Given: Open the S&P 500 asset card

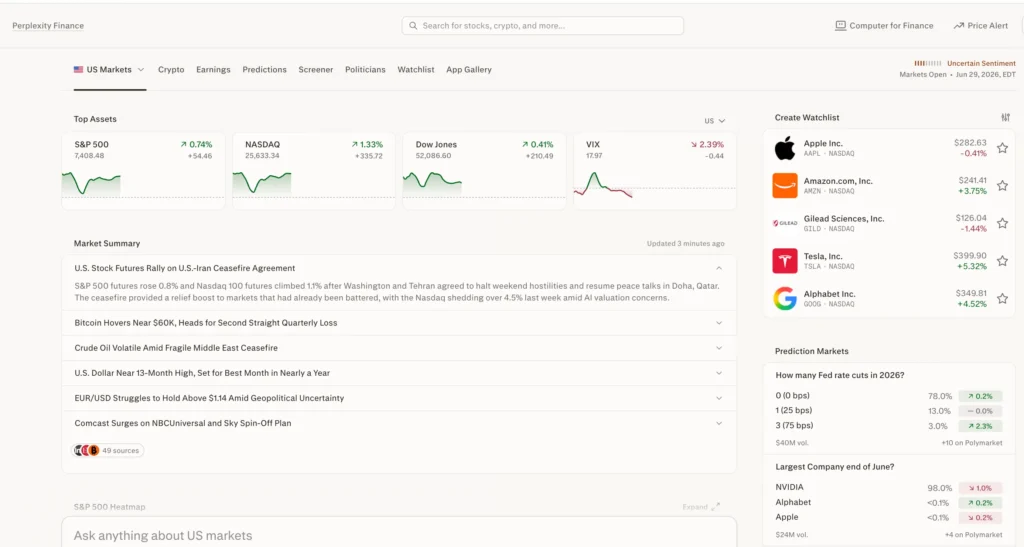Looking at the screenshot, I should [143, 171].
